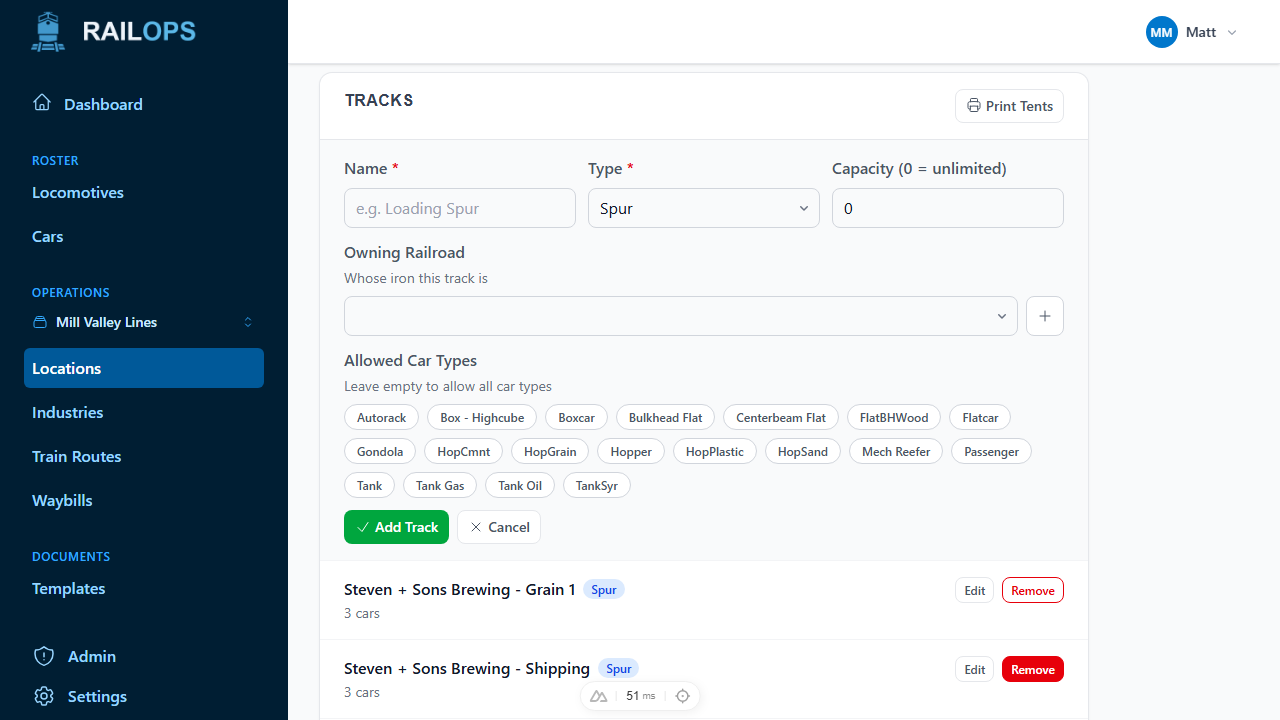This screenshot has width=1280, height=720.
Task: Click the plus button beside Owning Railroad
Action: [x=1045, y=316]
